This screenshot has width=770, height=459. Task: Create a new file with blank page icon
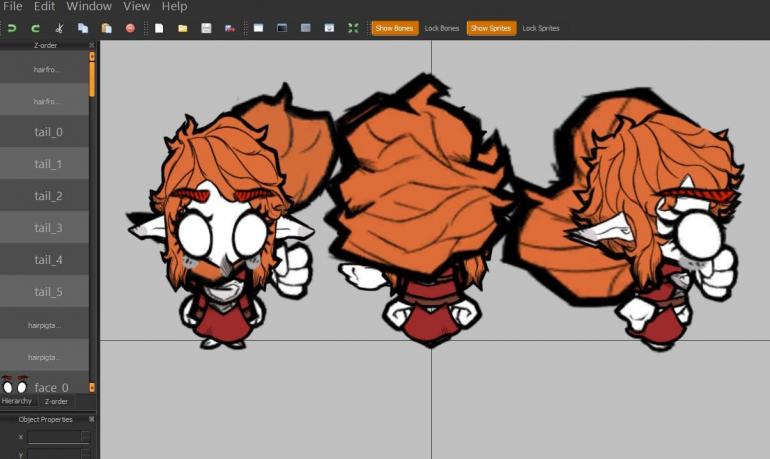pyautogui.click(x=159, y=28)
